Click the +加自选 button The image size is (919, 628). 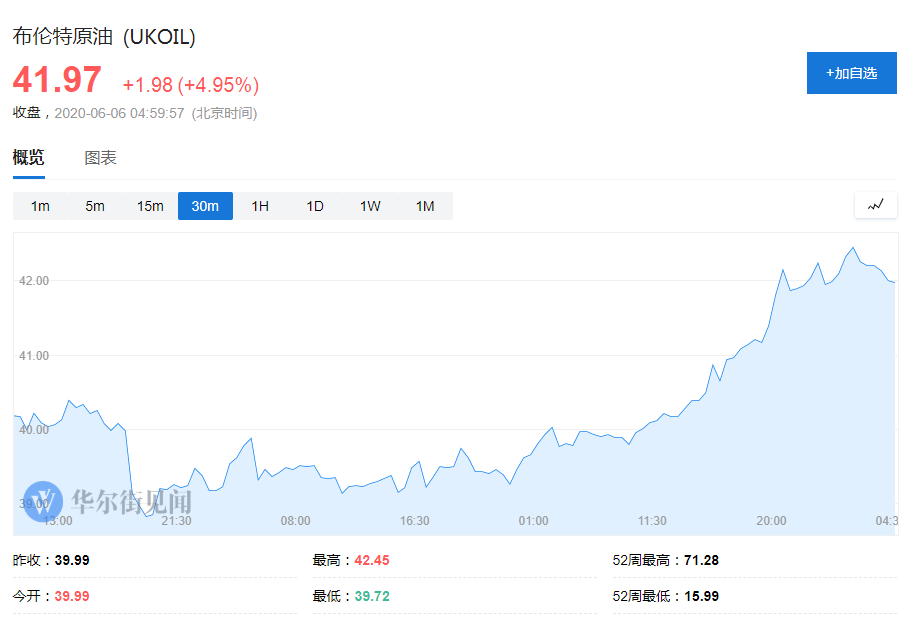pyautogui.click(x=851, y=73)
